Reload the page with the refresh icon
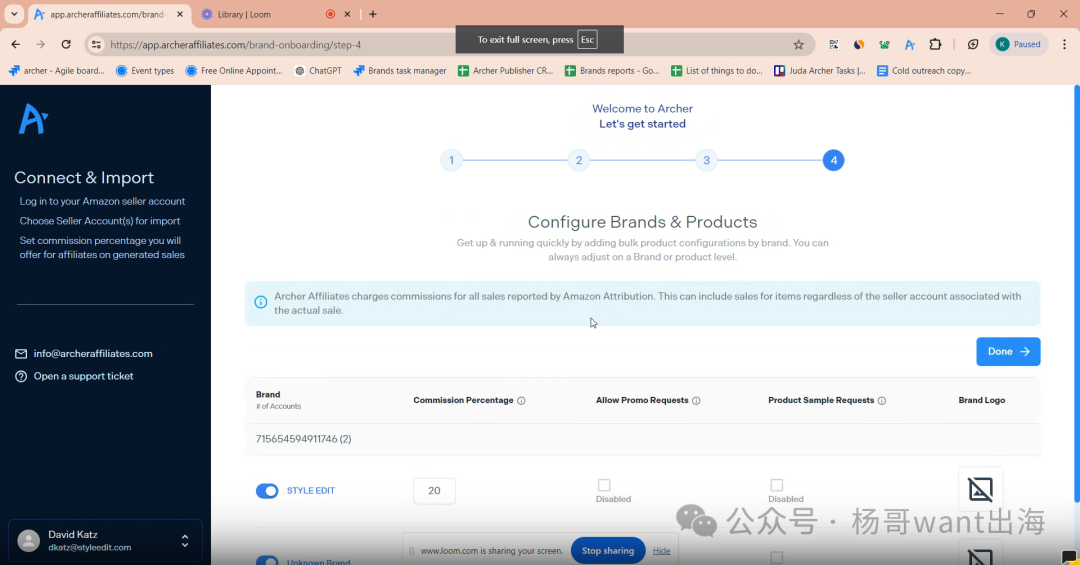Image resolution: width=1080 pixels, height=565 pixels. 66,44
